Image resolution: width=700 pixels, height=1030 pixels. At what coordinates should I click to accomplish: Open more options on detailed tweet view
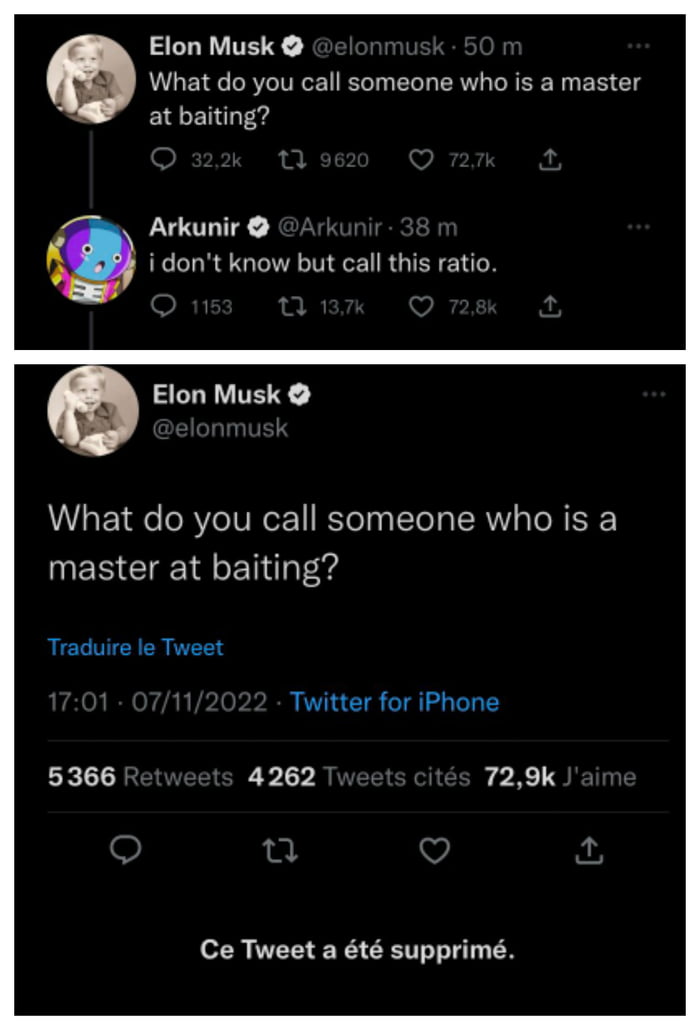click(653, 395)
